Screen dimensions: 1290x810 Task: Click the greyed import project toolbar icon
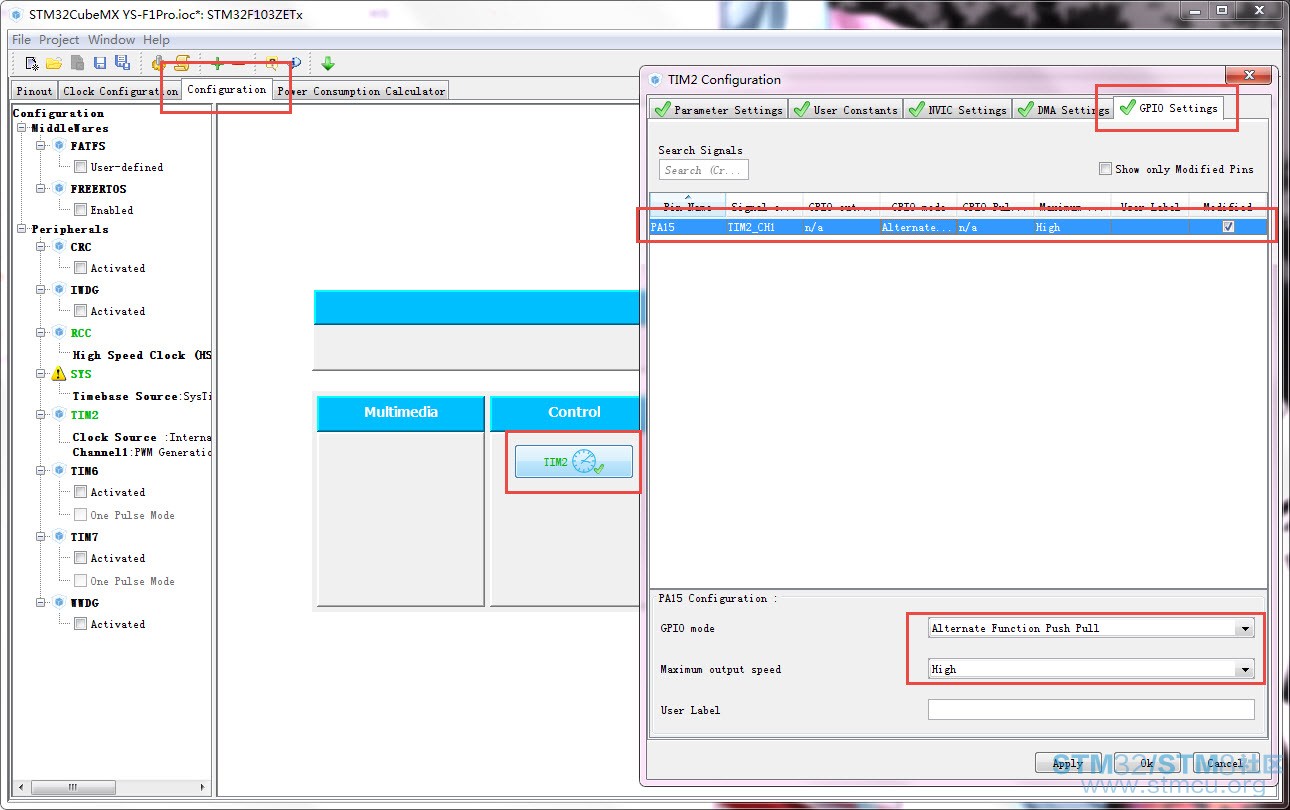tap(78, 63)
